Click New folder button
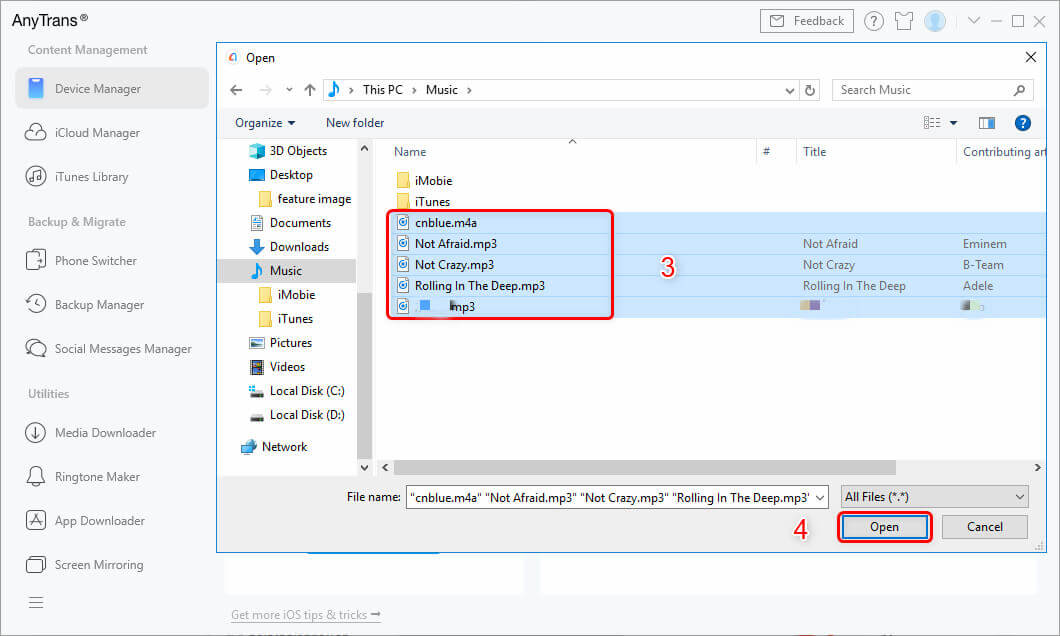The width and height of the screenshot is (1060, 636). point(355,123)
